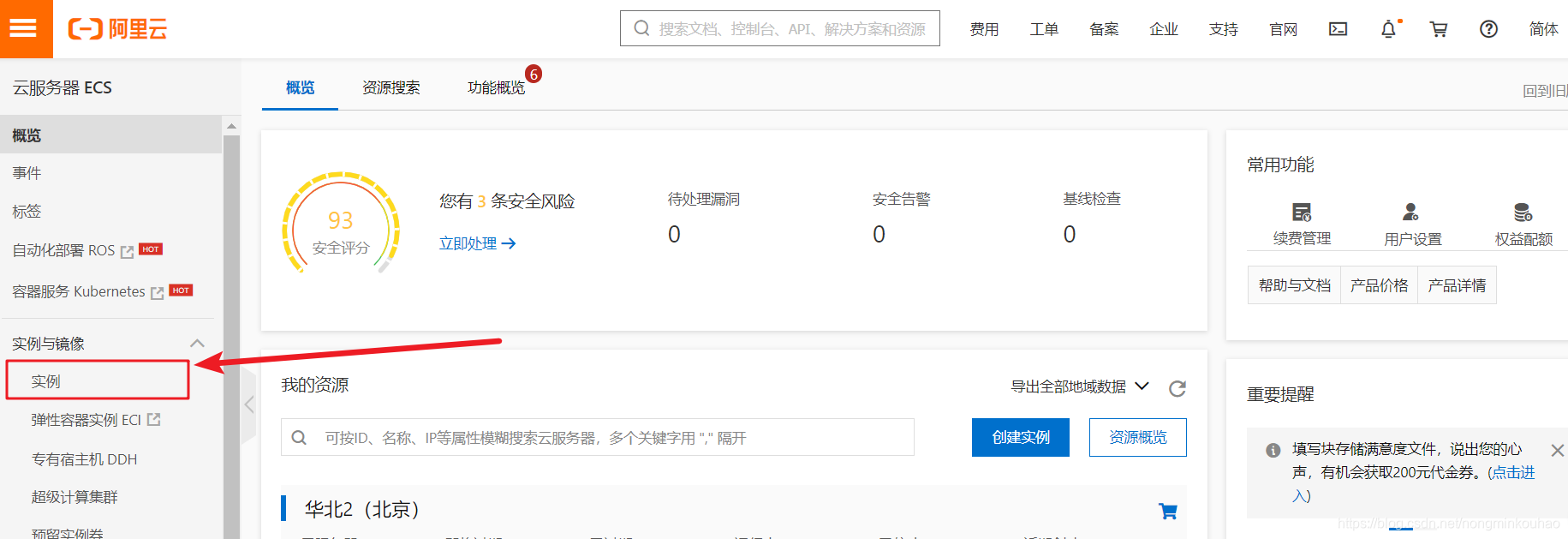Click the 点击进入 link in the reminder

pos(1513,472)
